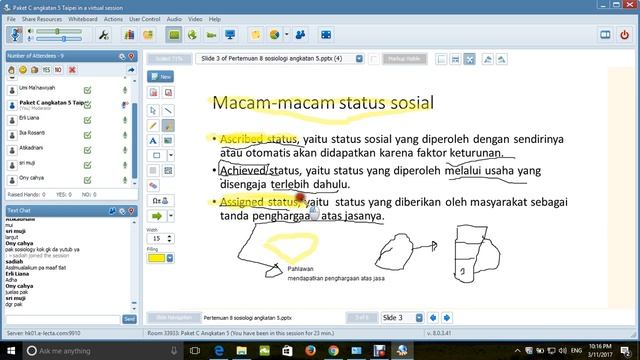Viewport: 640px width, 360px height.
Task: Open the Audio menu
Action: [x=174, y=19]
